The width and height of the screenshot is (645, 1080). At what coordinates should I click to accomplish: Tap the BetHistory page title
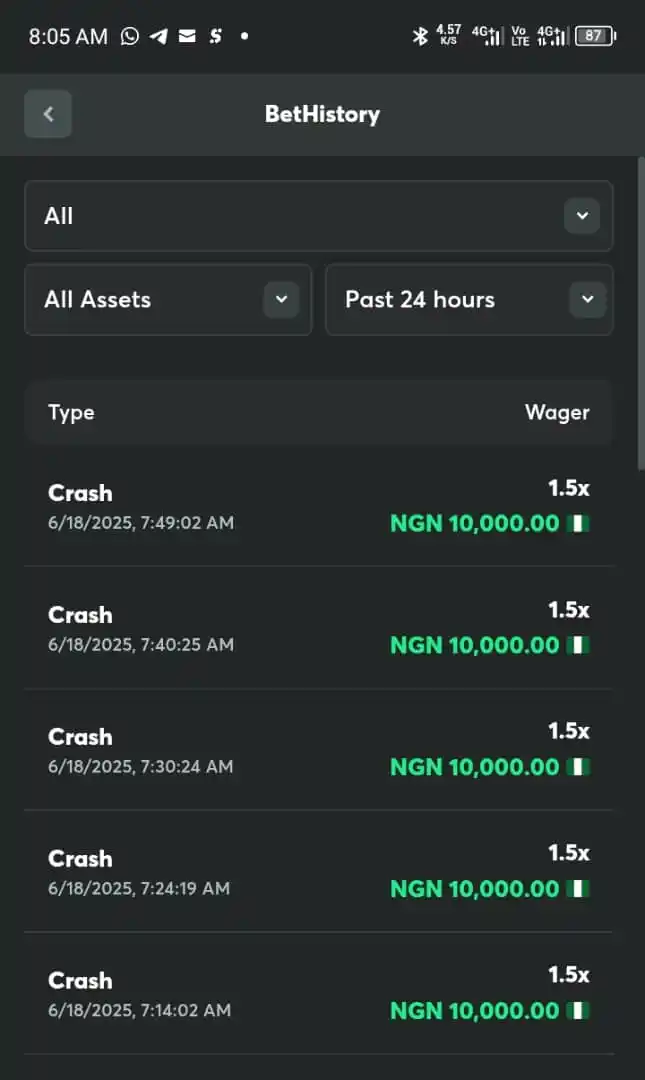tap(322, 114)
